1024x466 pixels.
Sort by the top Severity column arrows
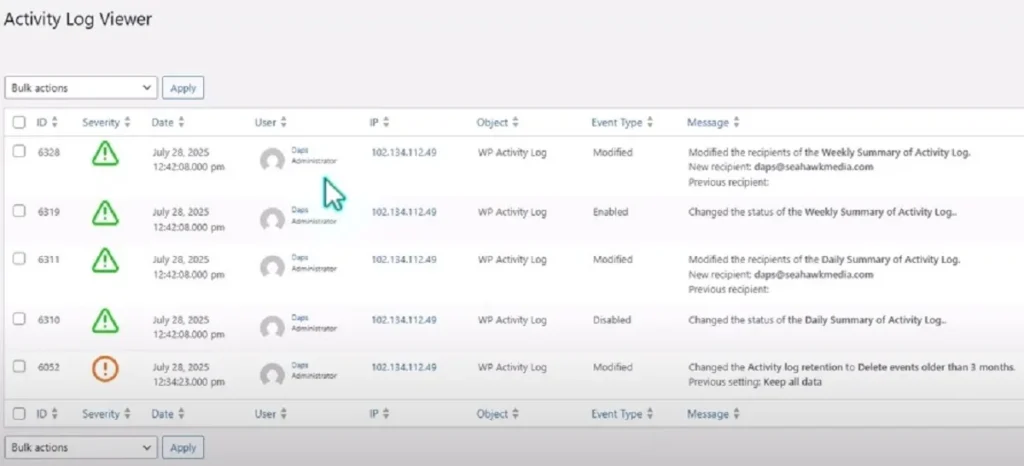127,122
